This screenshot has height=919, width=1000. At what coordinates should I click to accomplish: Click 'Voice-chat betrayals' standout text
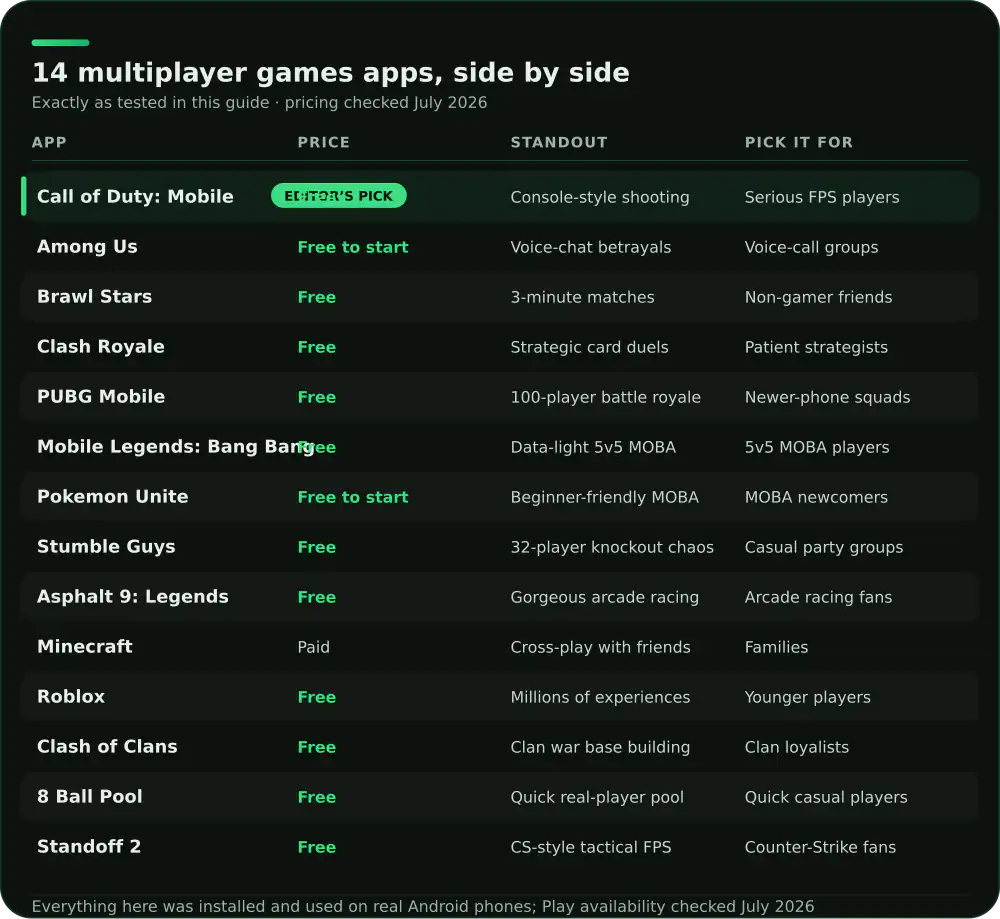(591, 247)
